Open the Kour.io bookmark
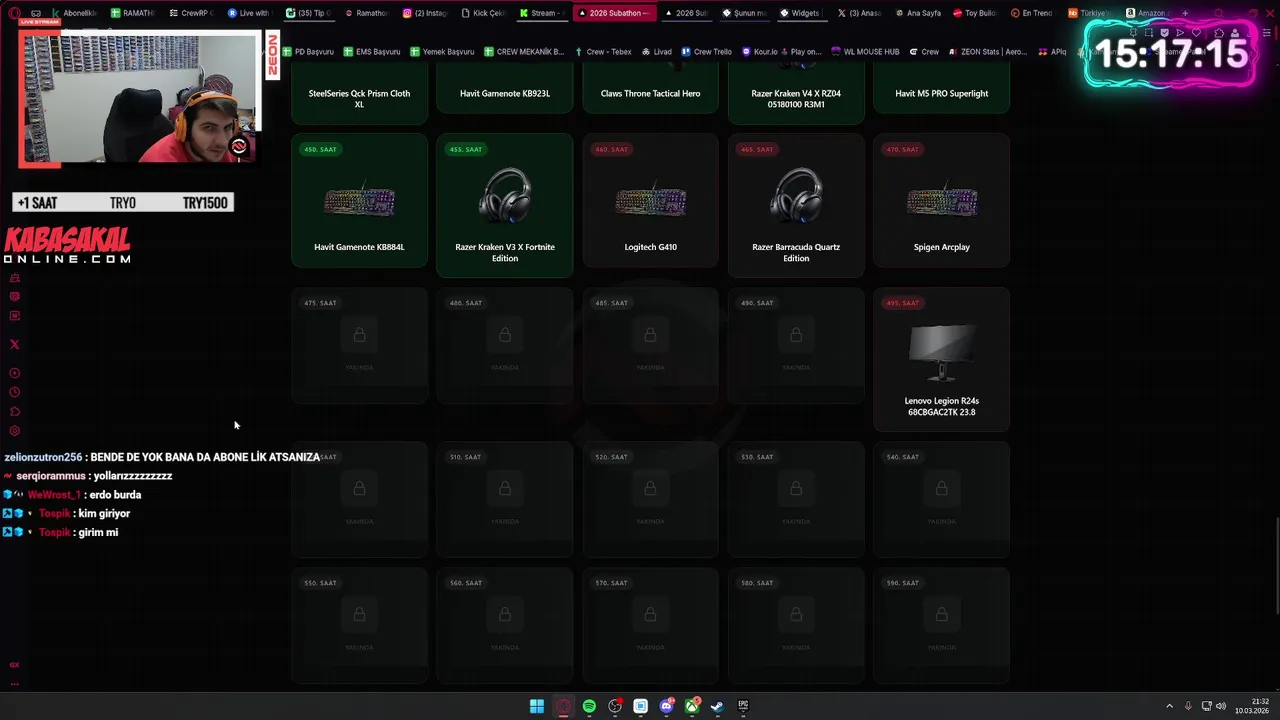Image resolution: width=1280 pixels, height=720 pixels. [760, 51]
